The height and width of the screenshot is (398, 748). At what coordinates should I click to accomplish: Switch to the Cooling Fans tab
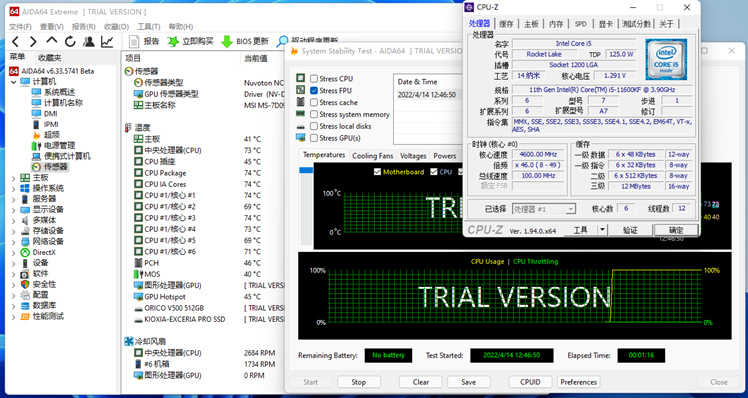373,156
